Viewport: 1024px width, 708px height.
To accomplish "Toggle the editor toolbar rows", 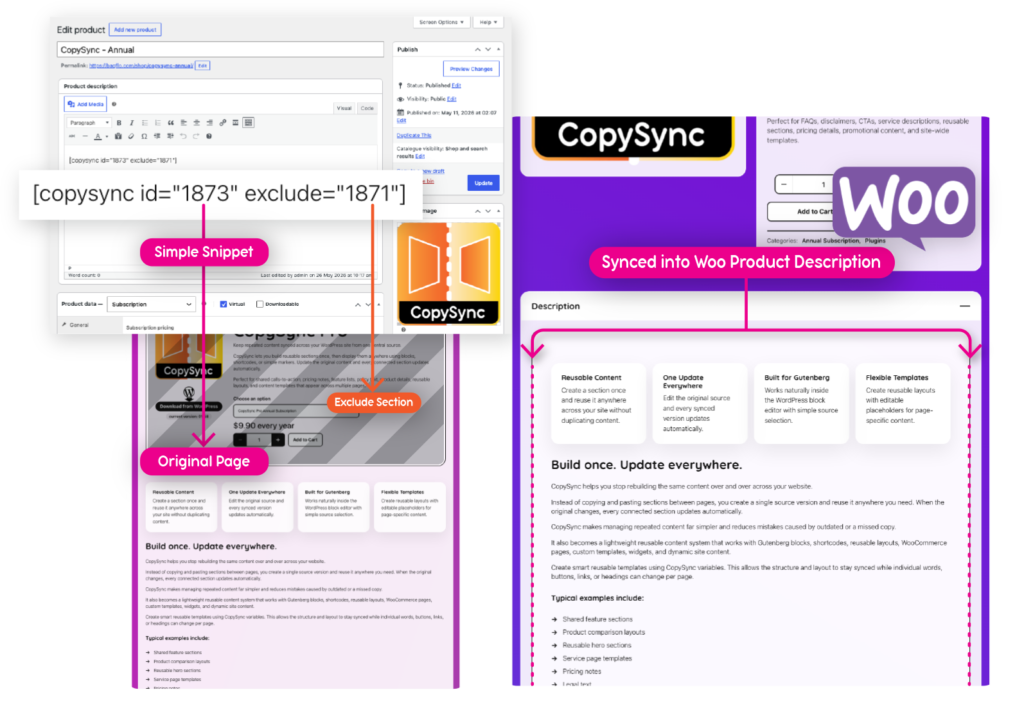I will [x=248, y=123].
